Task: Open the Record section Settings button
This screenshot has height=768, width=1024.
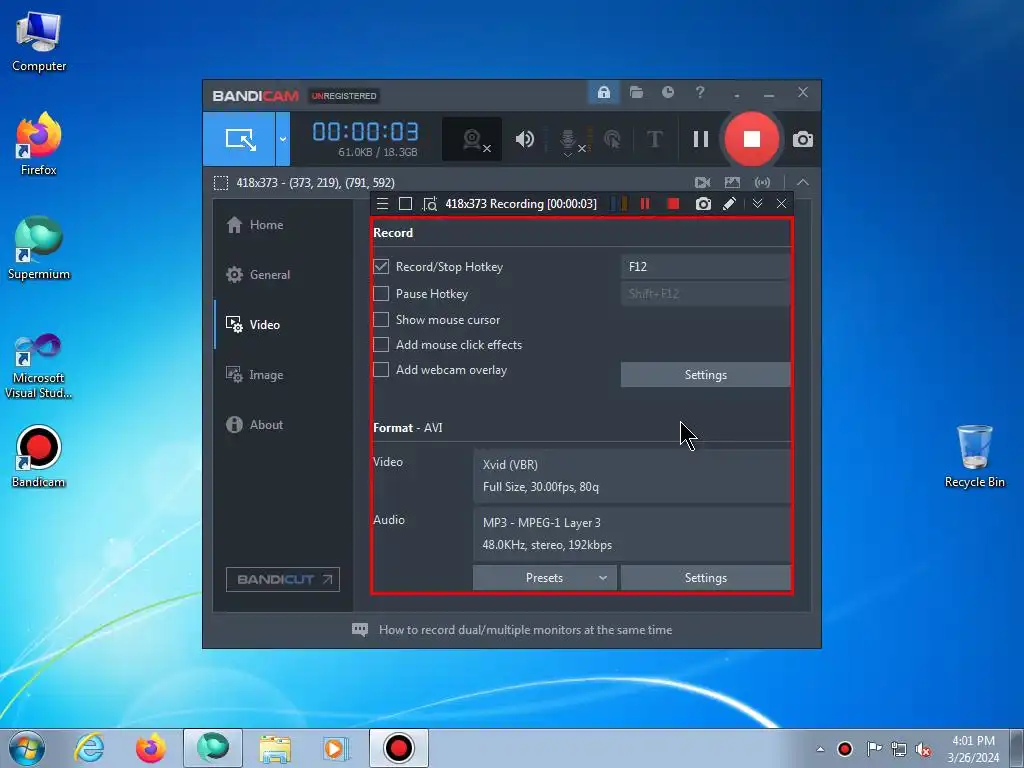Action: (x=705, y=375)
